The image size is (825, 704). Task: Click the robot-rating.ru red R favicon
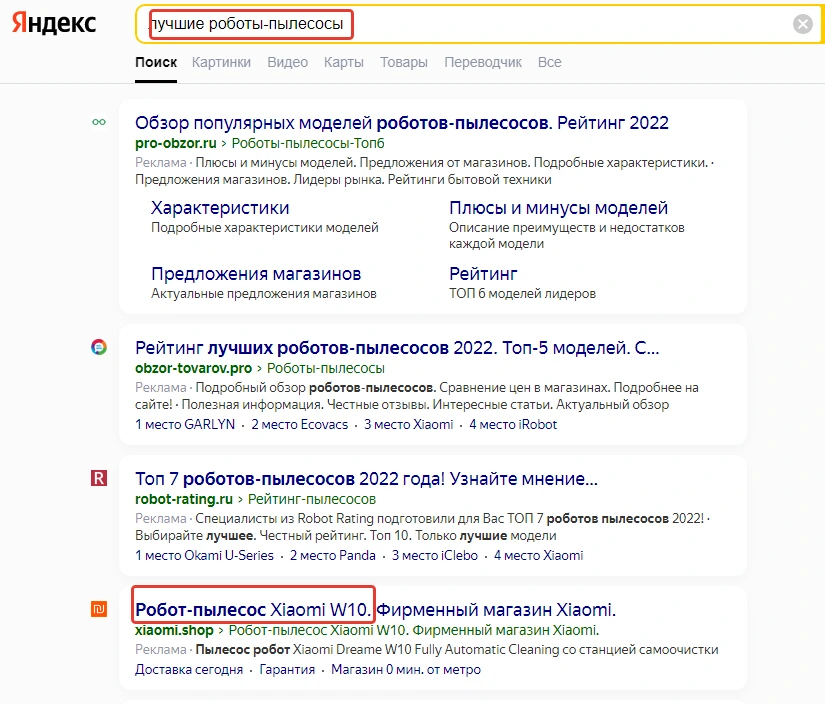click(99, 478)
